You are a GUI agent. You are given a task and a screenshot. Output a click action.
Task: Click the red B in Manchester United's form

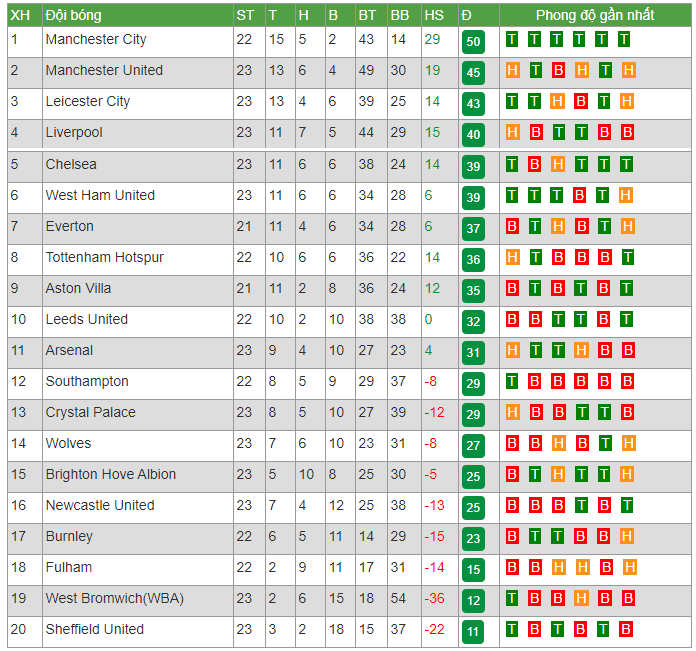(558, 70)
